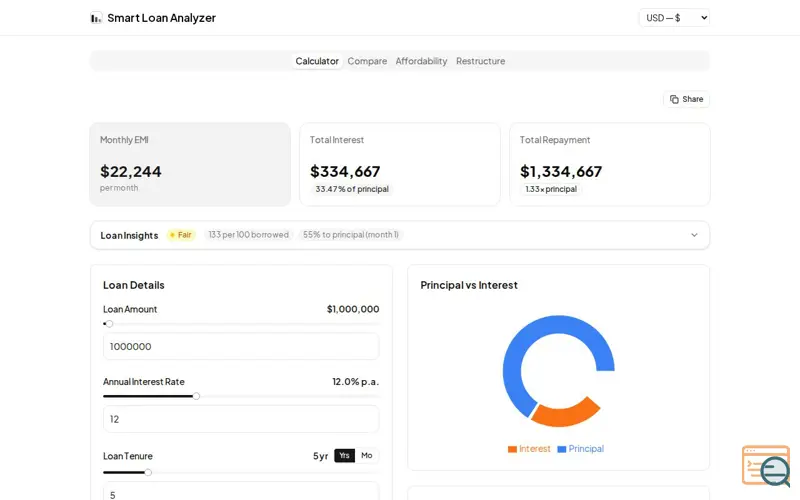Click '133 per 100 borrowed' chip
This screenshot has width=800, height=500.
click(x=248, y=235)
